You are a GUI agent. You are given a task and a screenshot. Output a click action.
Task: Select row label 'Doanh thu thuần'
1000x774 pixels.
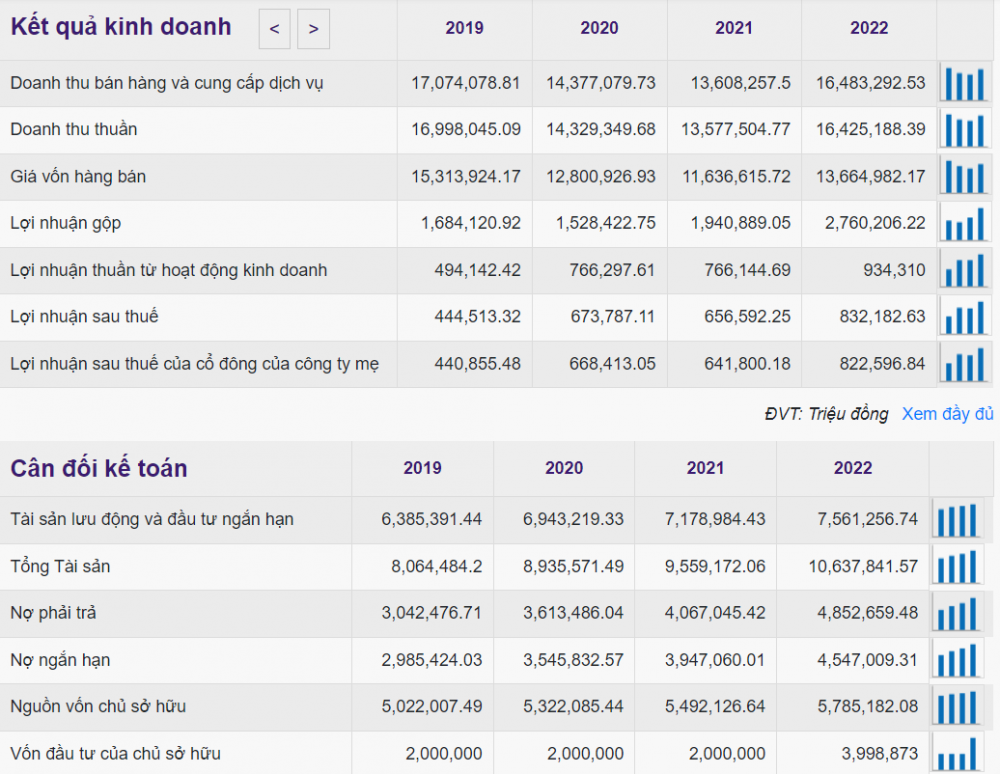74,129
